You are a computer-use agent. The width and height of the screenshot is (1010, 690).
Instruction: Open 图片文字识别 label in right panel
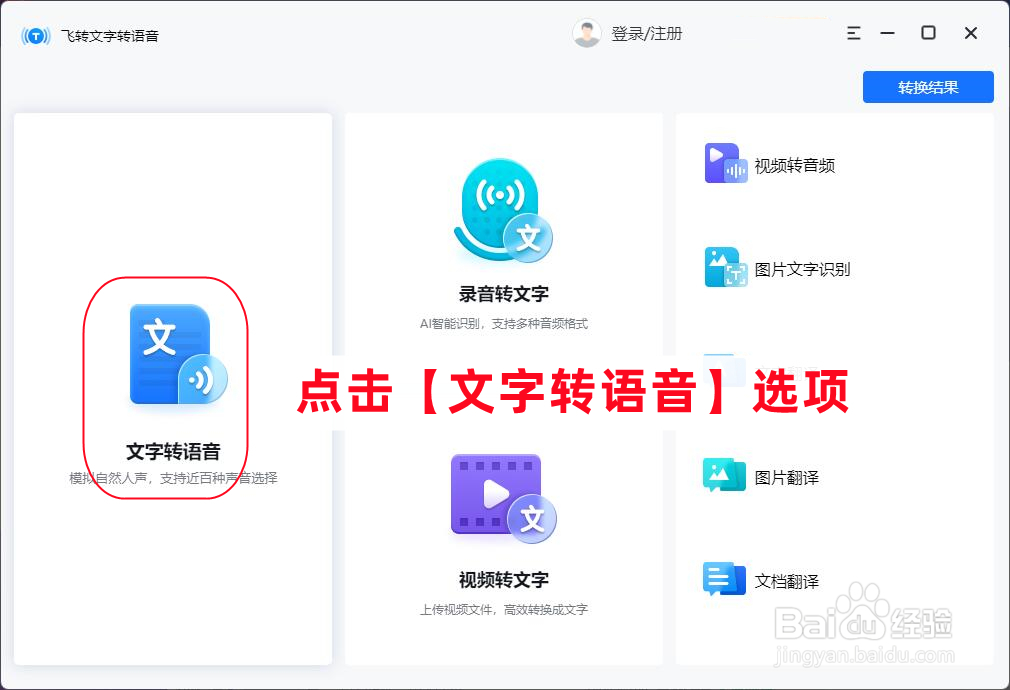(x=803, y=269)
